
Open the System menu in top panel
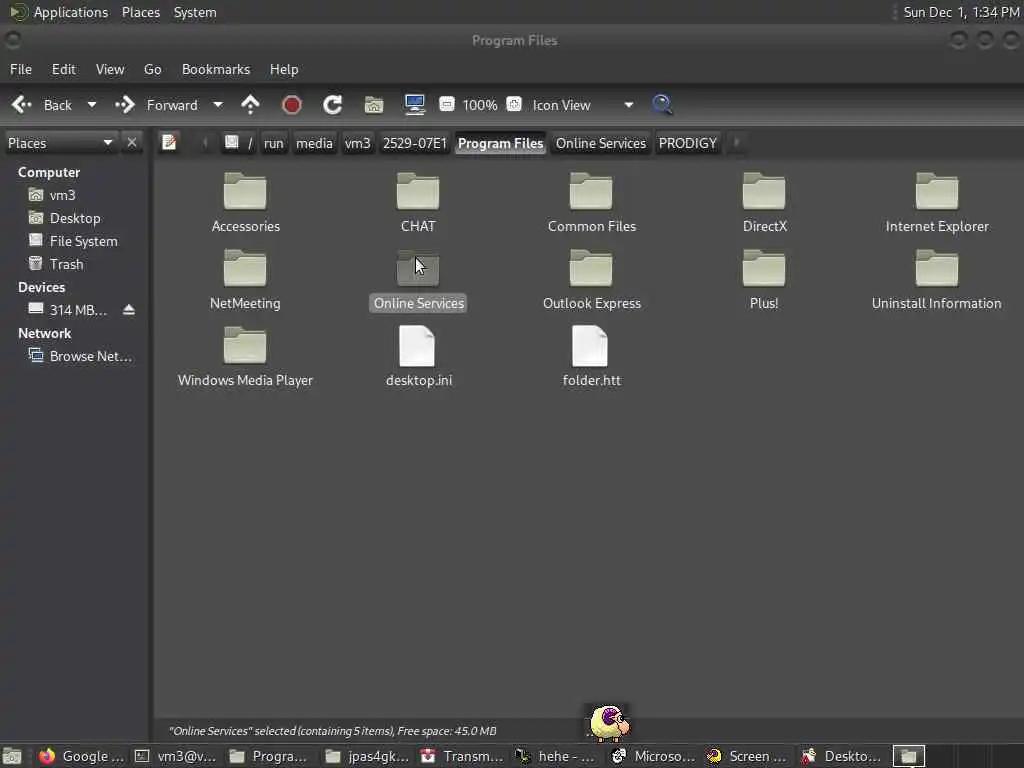[x=195, y=12]
